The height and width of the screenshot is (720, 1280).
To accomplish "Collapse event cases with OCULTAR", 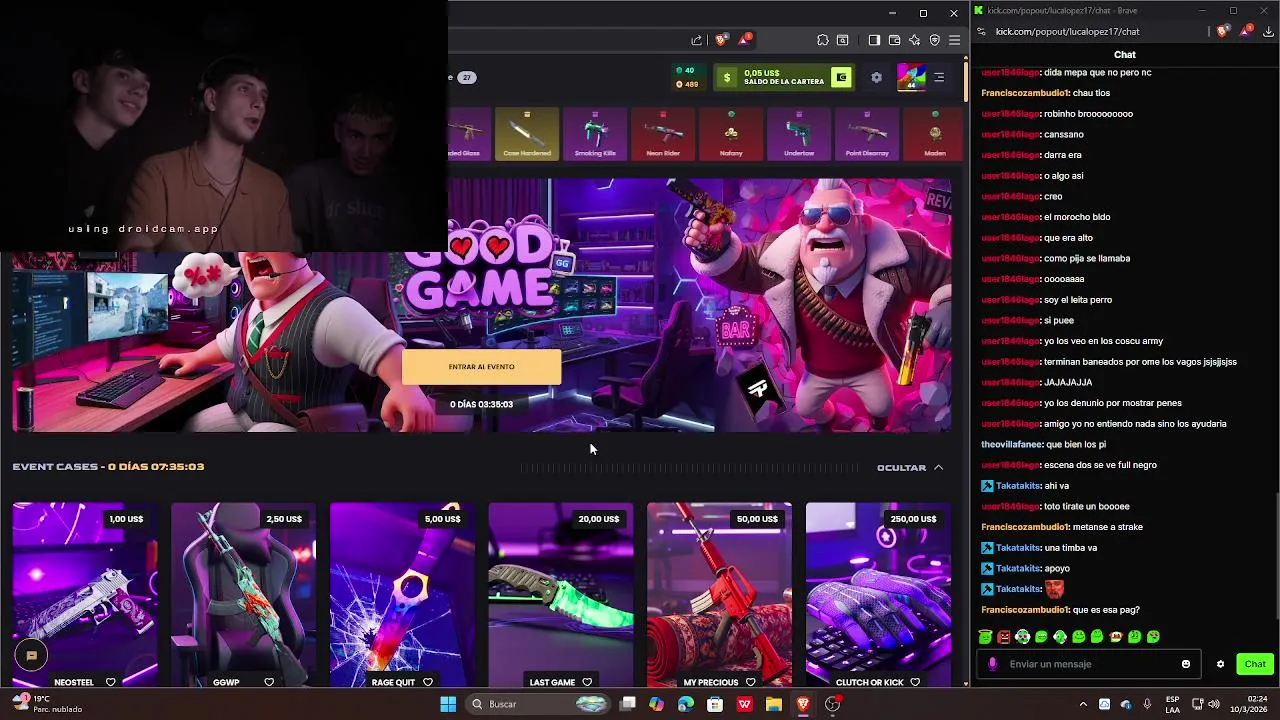I will click(x=910, y=467).
